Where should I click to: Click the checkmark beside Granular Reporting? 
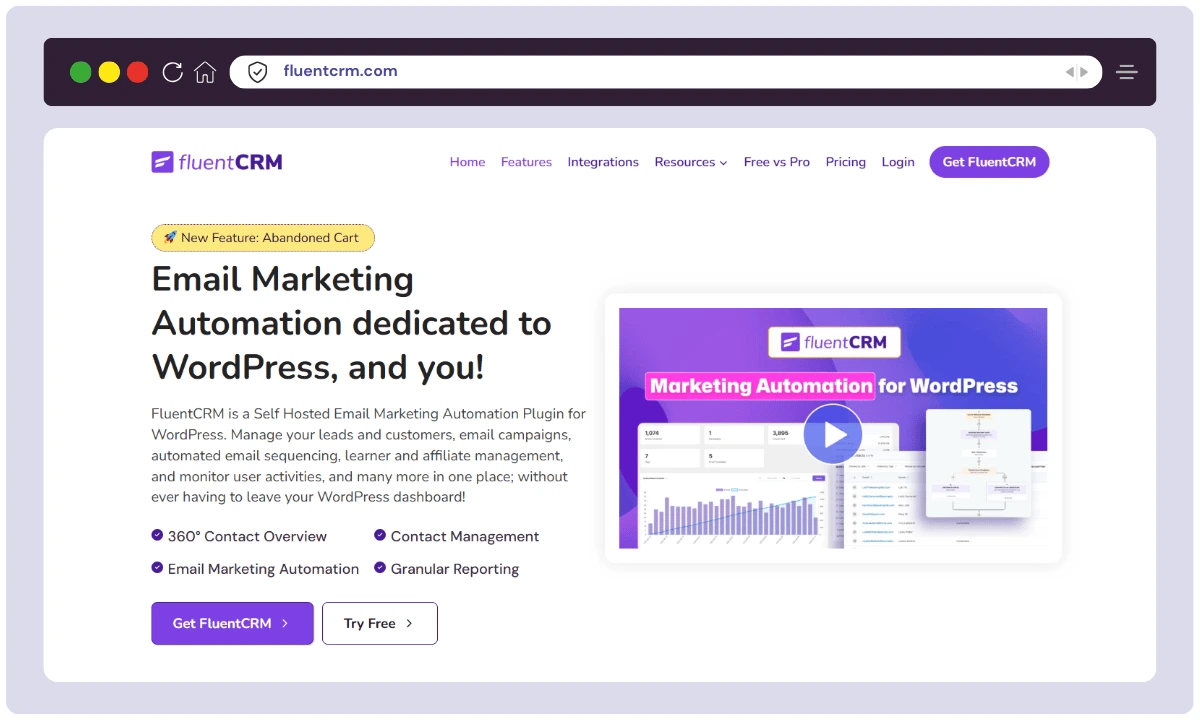(x=380, y=568)
